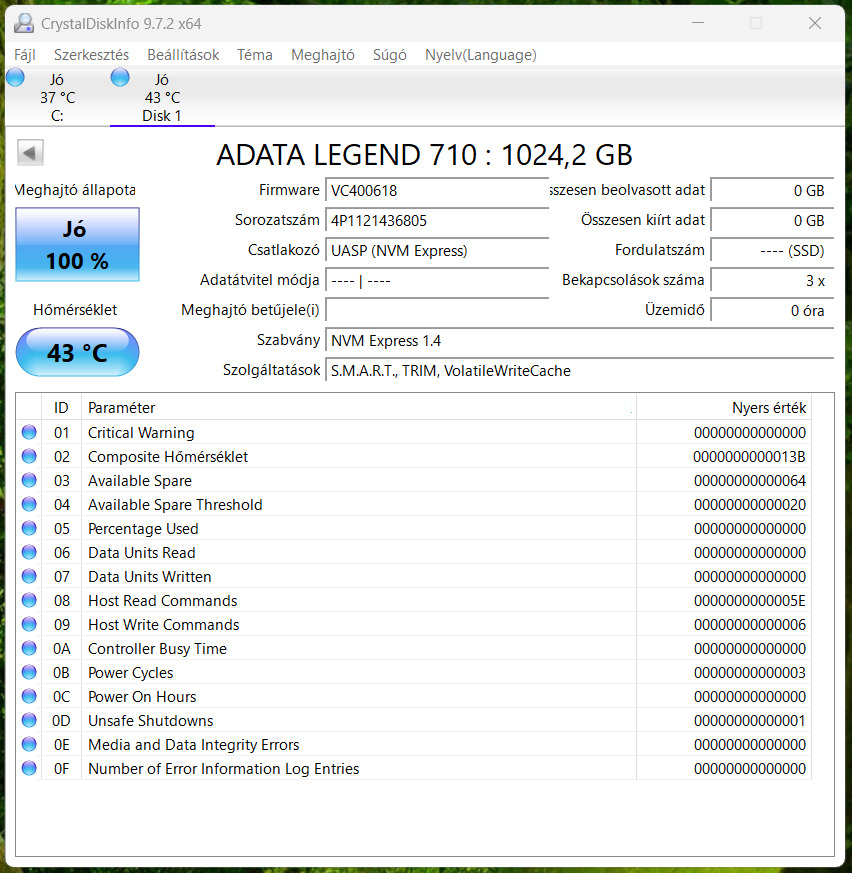
Task: Select the Disk 1 status orb
Action: (120, 77)
